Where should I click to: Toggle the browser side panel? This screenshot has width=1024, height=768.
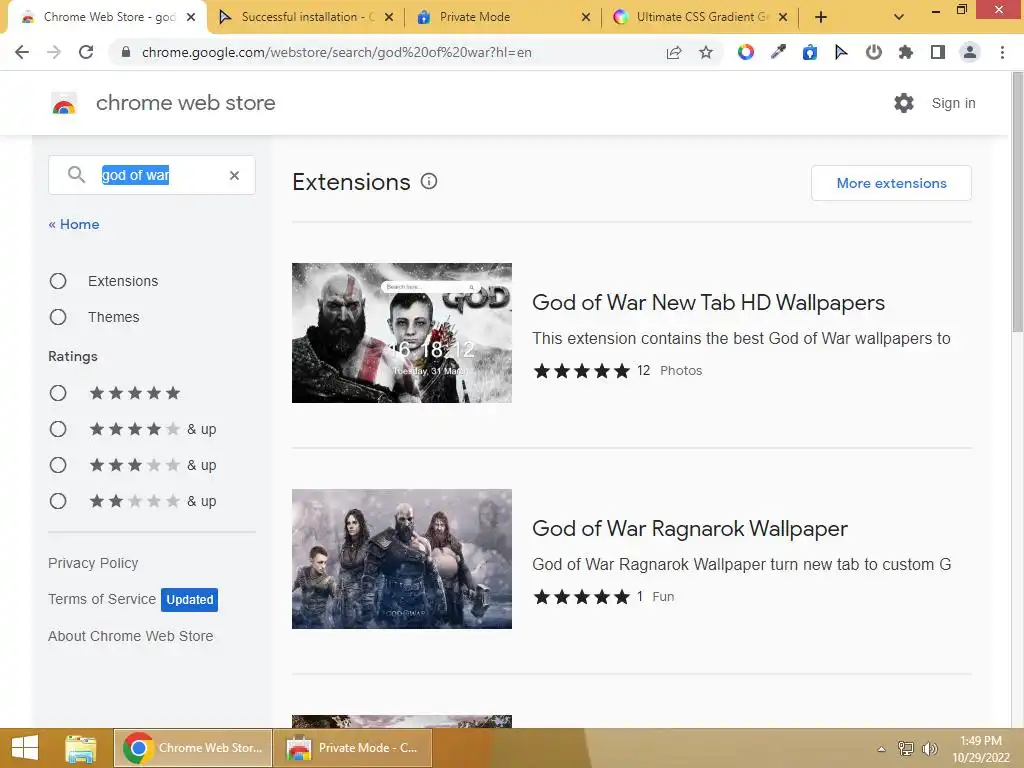tap(938, 52)
